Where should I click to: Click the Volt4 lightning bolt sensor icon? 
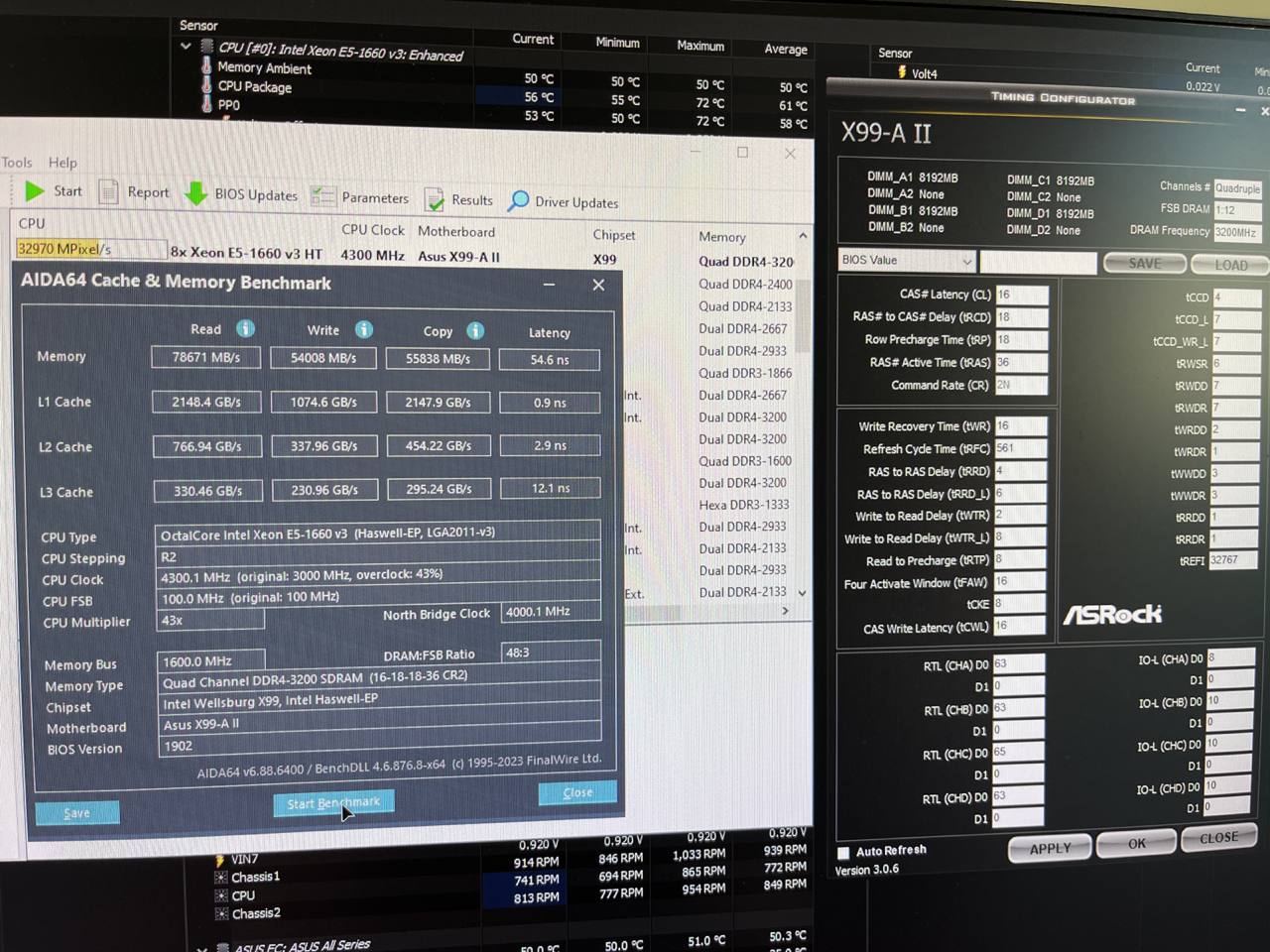click(902, 72)
